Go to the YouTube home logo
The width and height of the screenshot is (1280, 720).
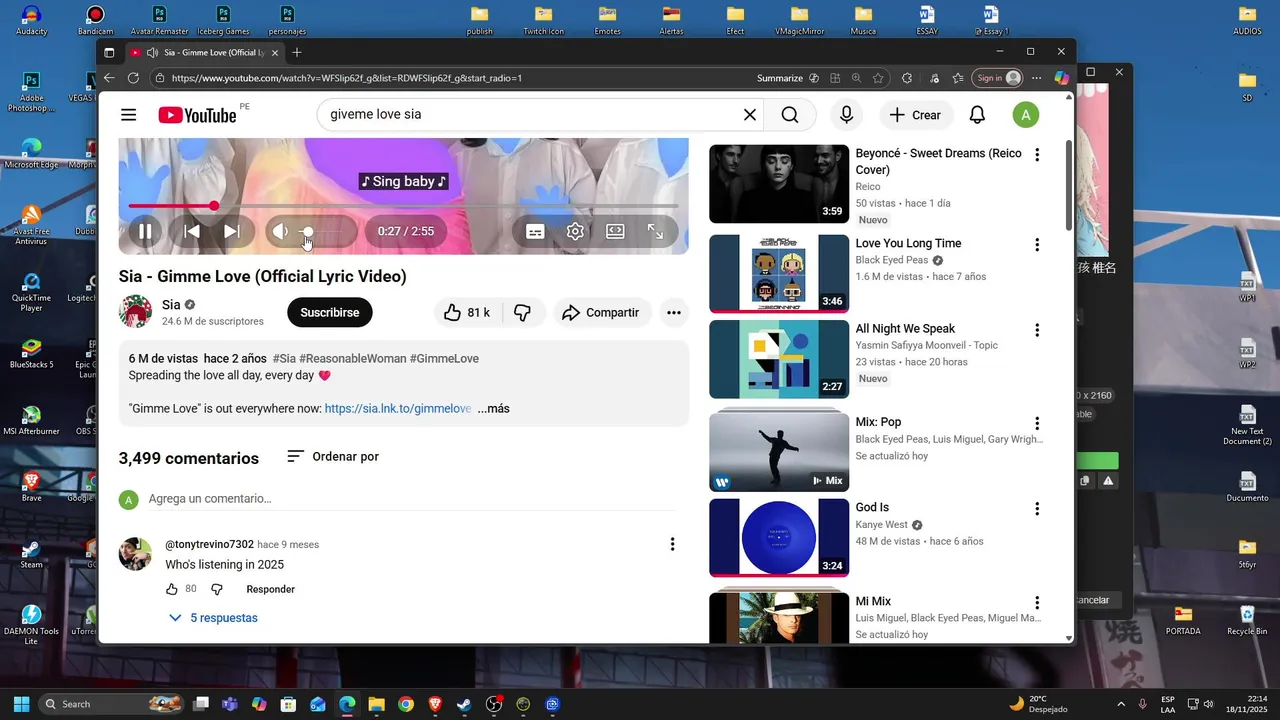197,115
